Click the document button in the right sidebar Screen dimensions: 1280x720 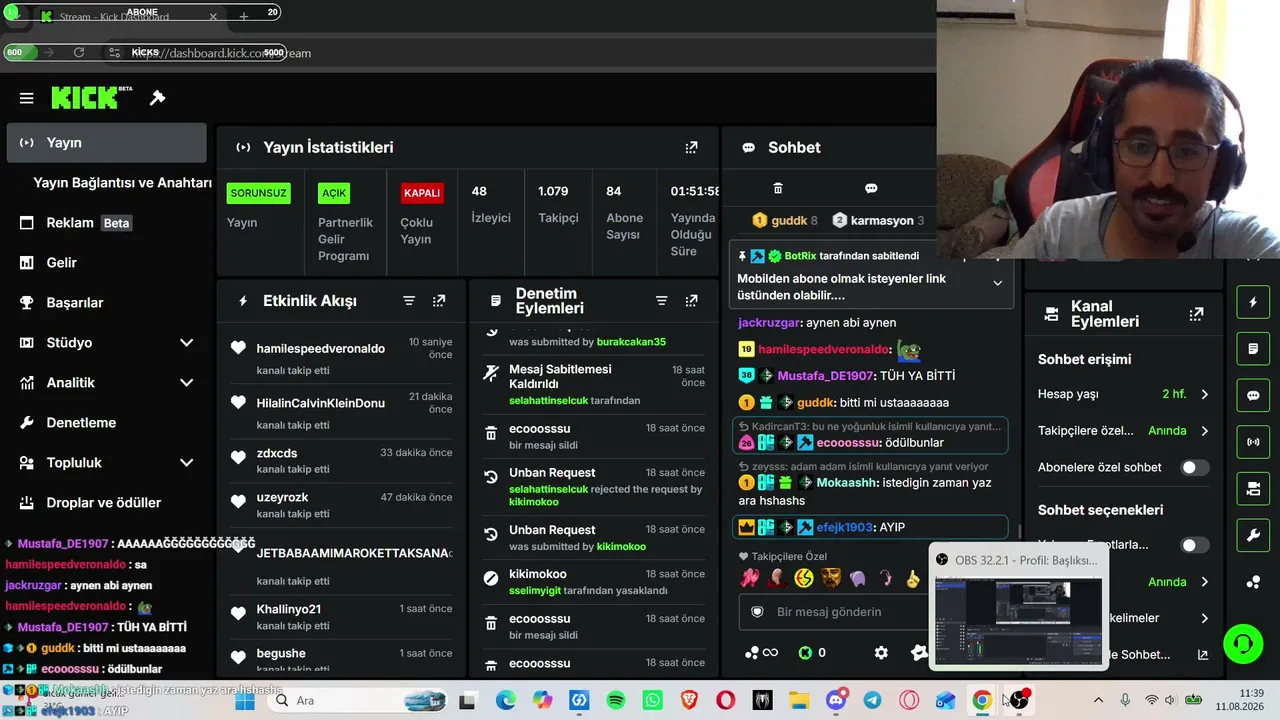coord(1253,349)
